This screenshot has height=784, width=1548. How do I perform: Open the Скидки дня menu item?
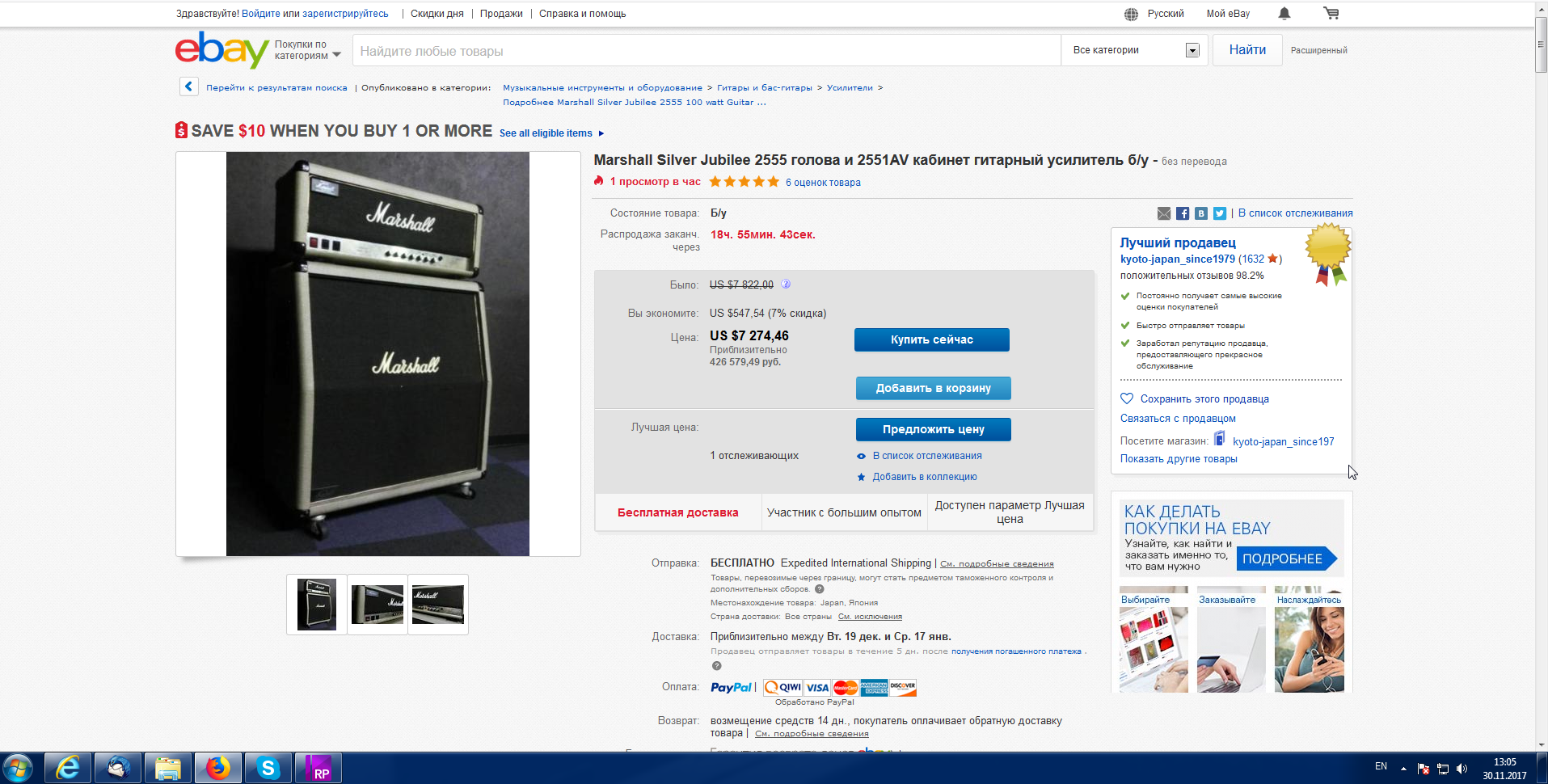[437, 14]
